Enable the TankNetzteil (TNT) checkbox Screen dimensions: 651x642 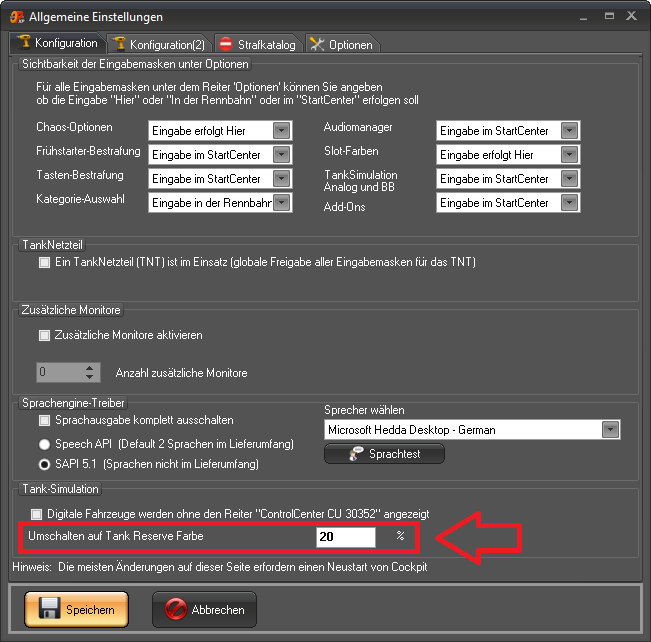pyautogui.click(x=44, y=262)
